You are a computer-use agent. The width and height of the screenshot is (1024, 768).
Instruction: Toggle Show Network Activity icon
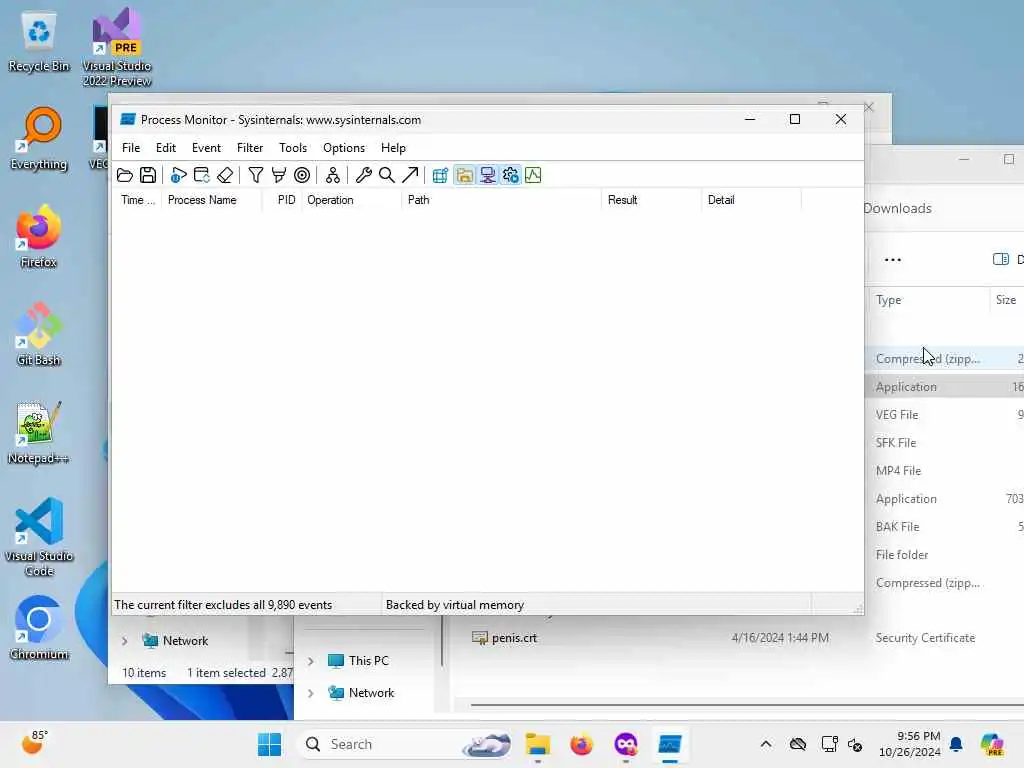pyautogui.click(x=487, y=175)
